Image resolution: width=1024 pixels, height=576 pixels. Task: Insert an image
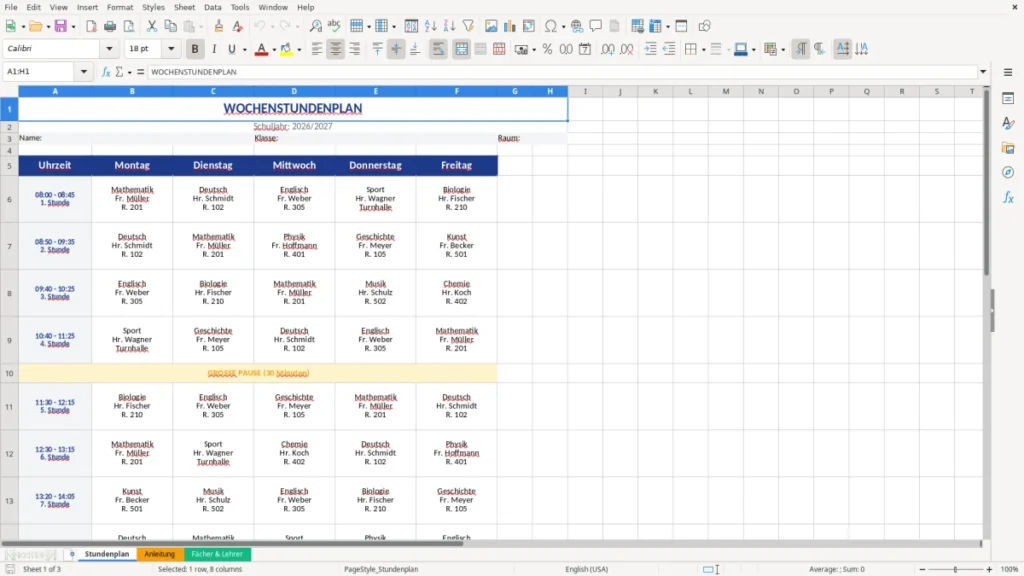click(x=491, y=26)
